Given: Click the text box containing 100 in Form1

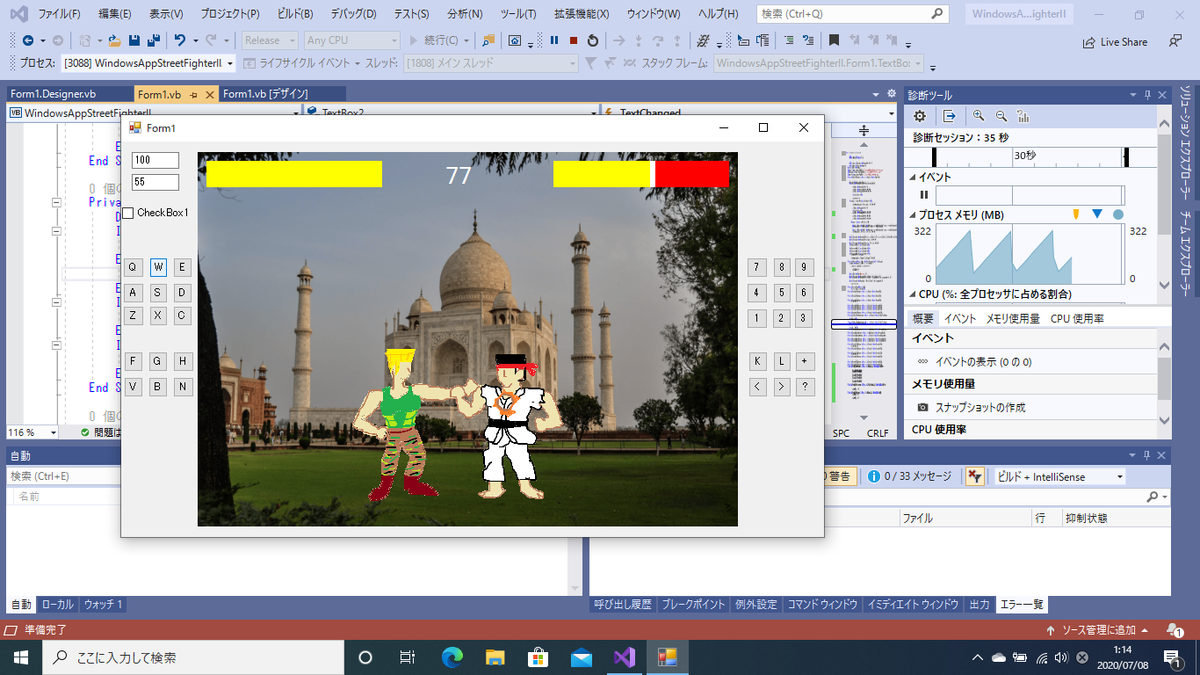Looking at the screenshot, I should (x=155, y=160).
